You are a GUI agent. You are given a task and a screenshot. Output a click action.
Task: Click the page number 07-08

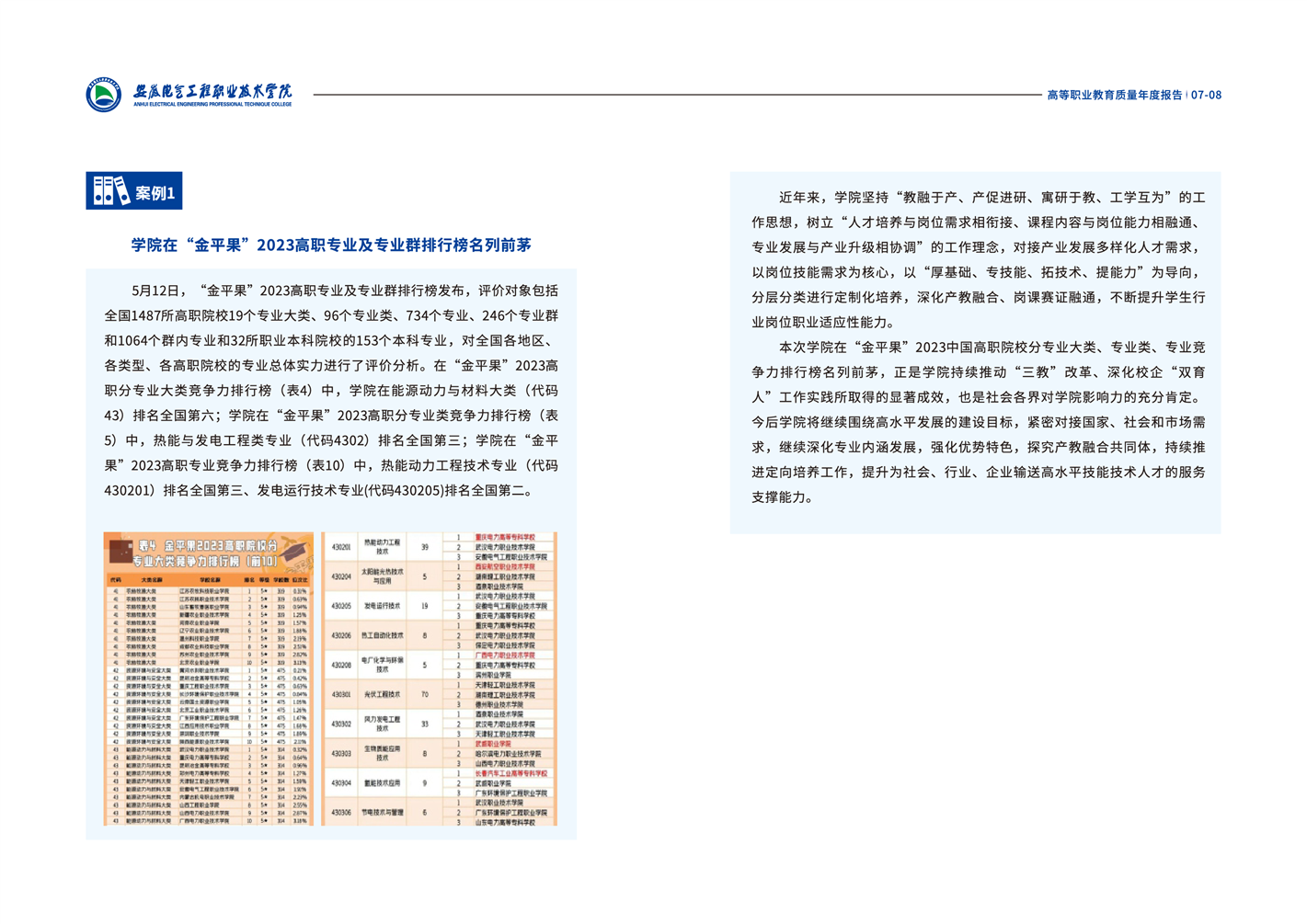pyautogui.click(x=1206, y=95)
